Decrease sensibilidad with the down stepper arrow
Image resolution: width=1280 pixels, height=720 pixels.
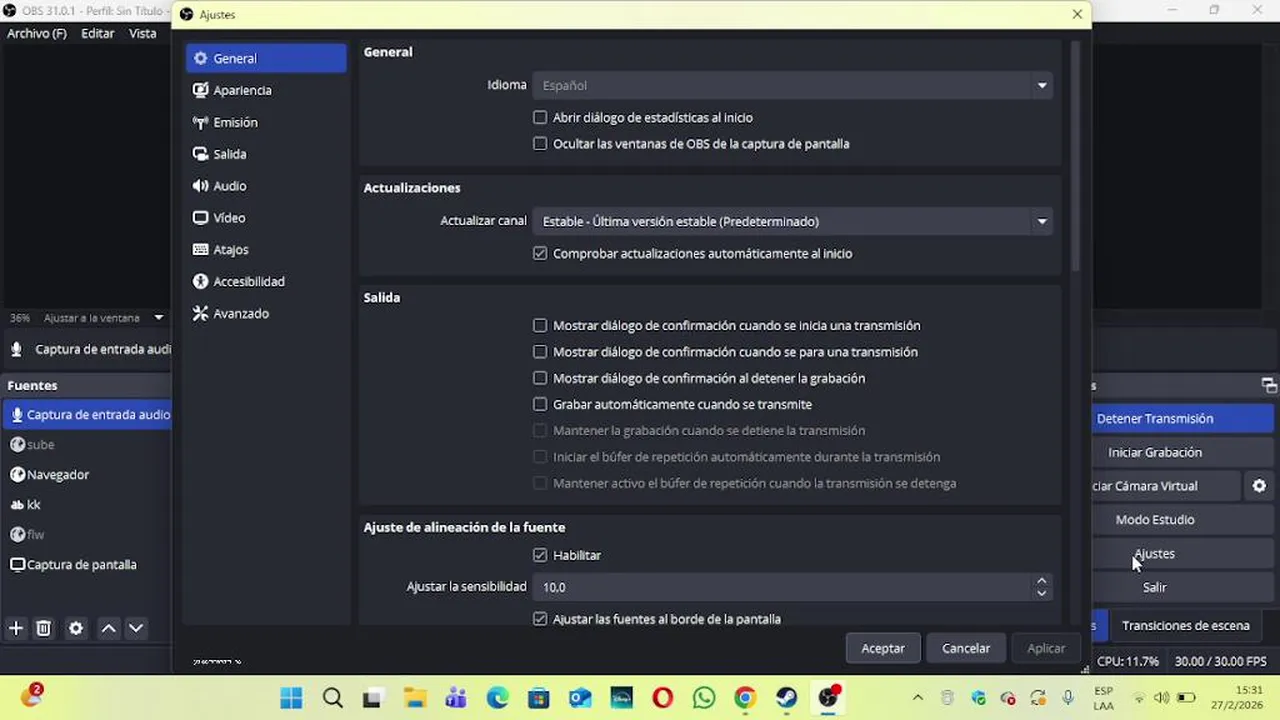(1042, 594)
